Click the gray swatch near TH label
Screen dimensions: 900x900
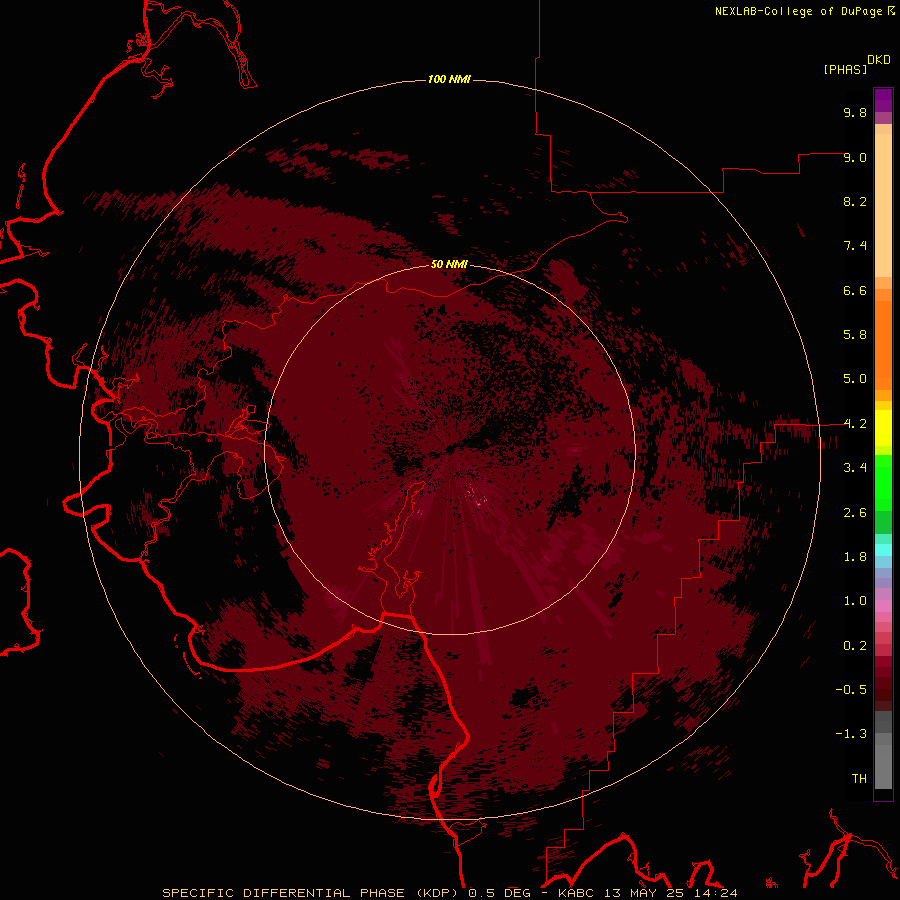(883, 766)
